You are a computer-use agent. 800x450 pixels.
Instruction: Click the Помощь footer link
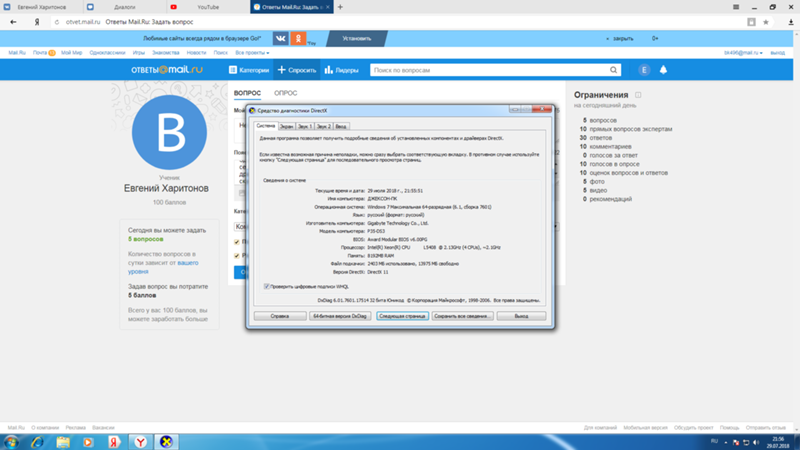(730, 428)
